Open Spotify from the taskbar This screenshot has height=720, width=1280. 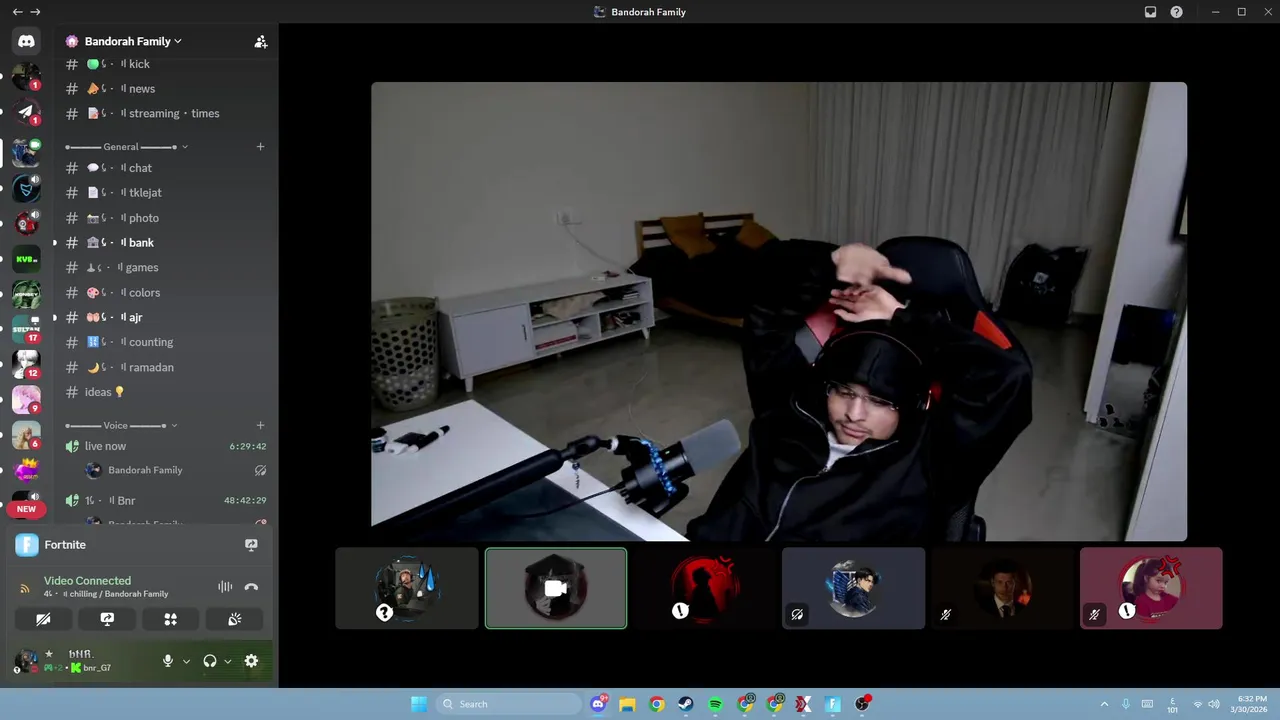pyautogui.click(x=716, y=704)
